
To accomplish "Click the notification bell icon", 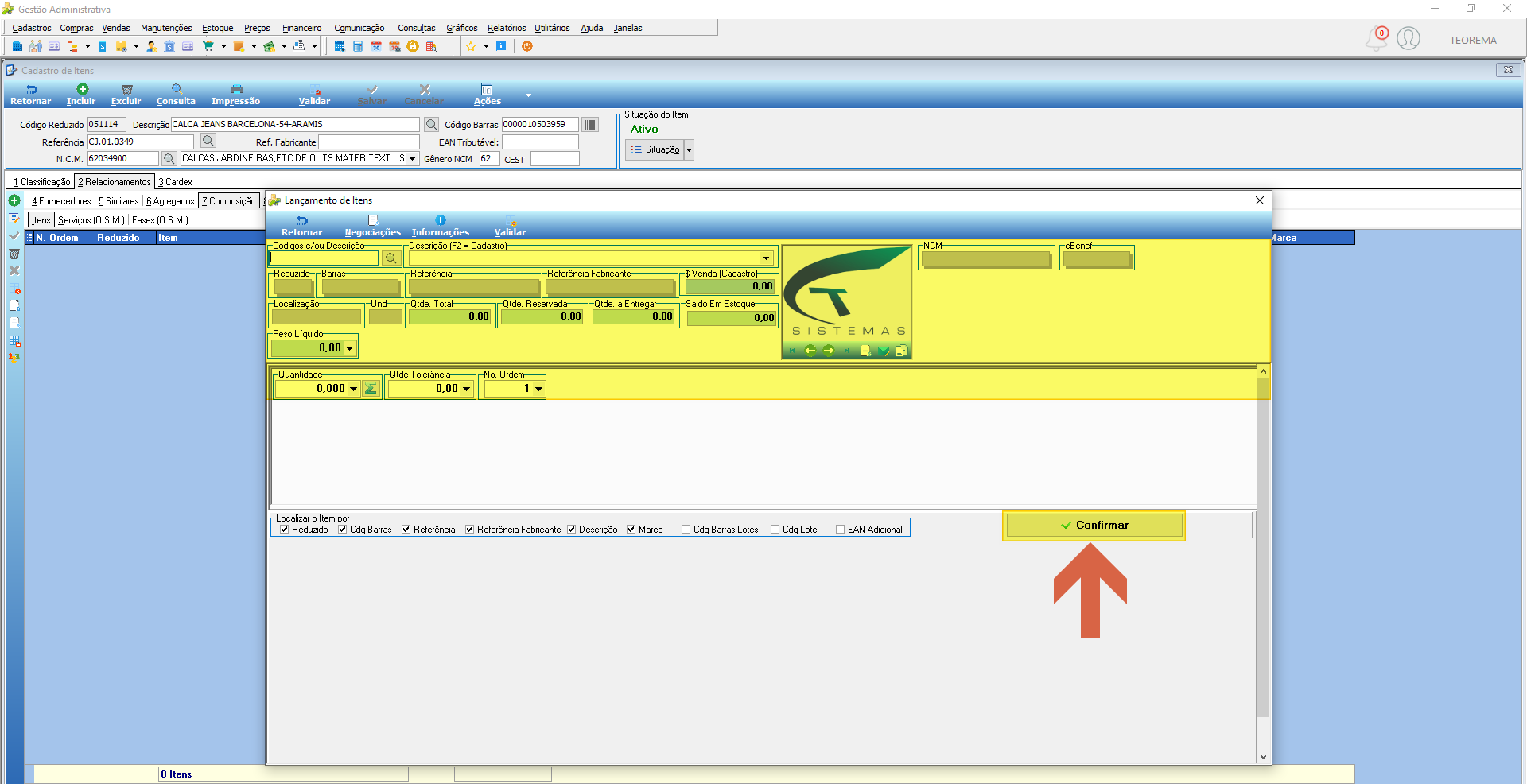I will click(x=1376, y=38).
